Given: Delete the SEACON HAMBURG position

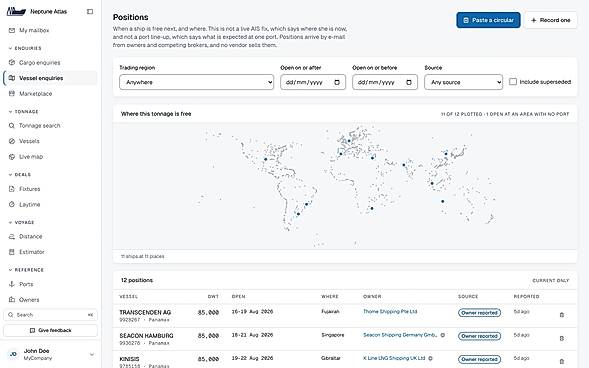Looking at the screenshot, I should (x=562, y=338).
